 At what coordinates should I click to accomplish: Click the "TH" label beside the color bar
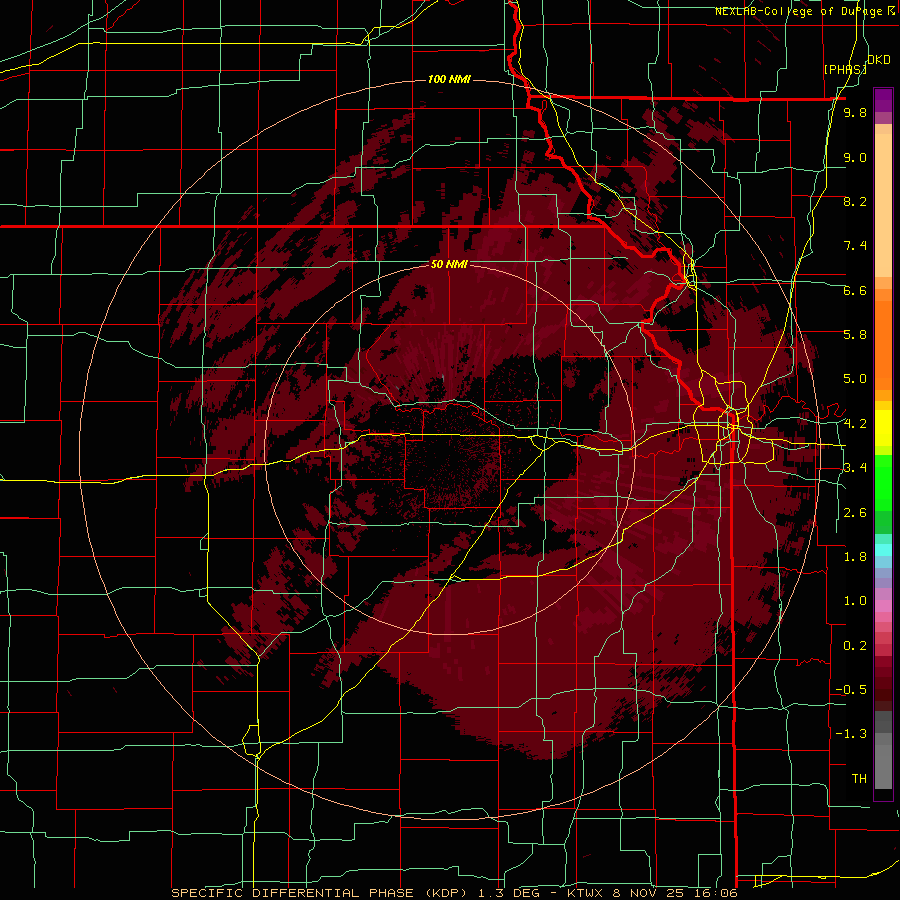[x=859, y=779]
